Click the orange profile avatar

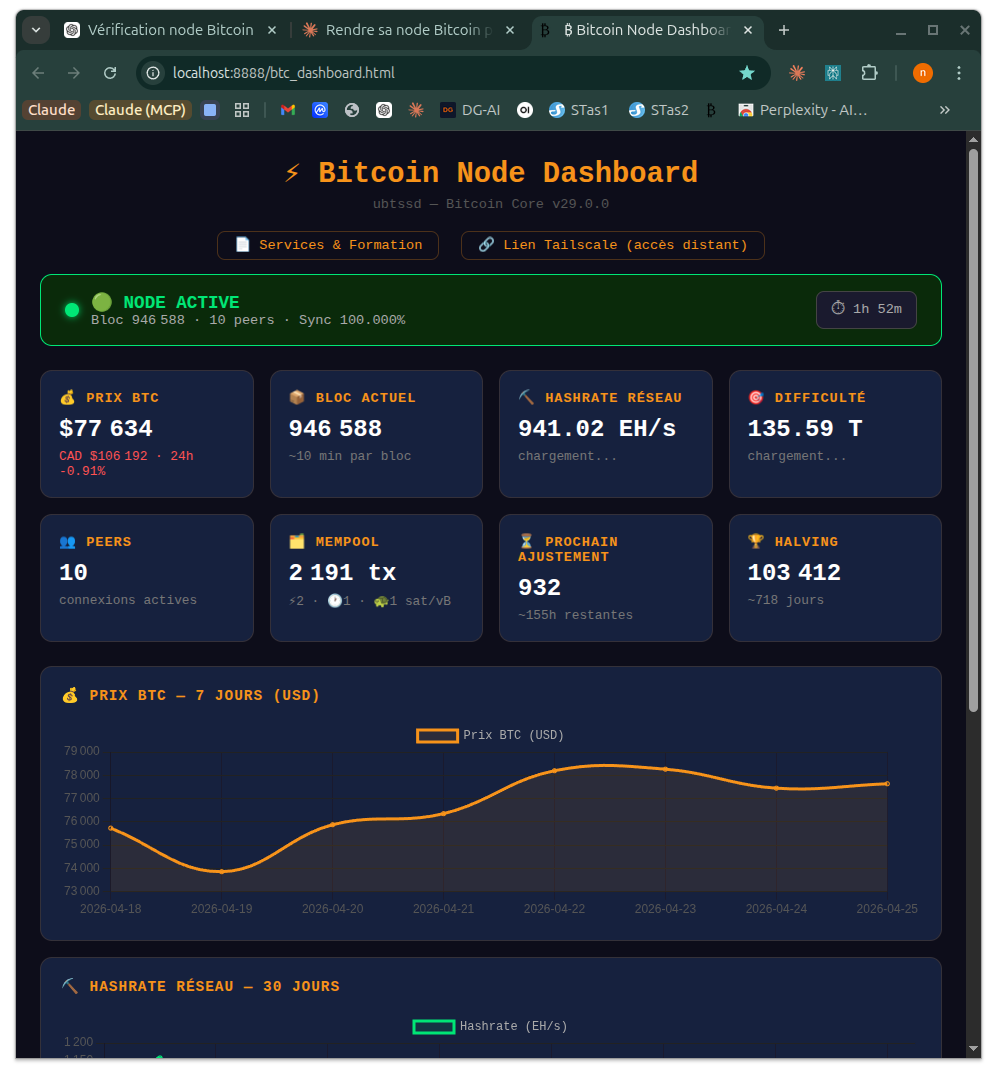(x=922, y=73)
